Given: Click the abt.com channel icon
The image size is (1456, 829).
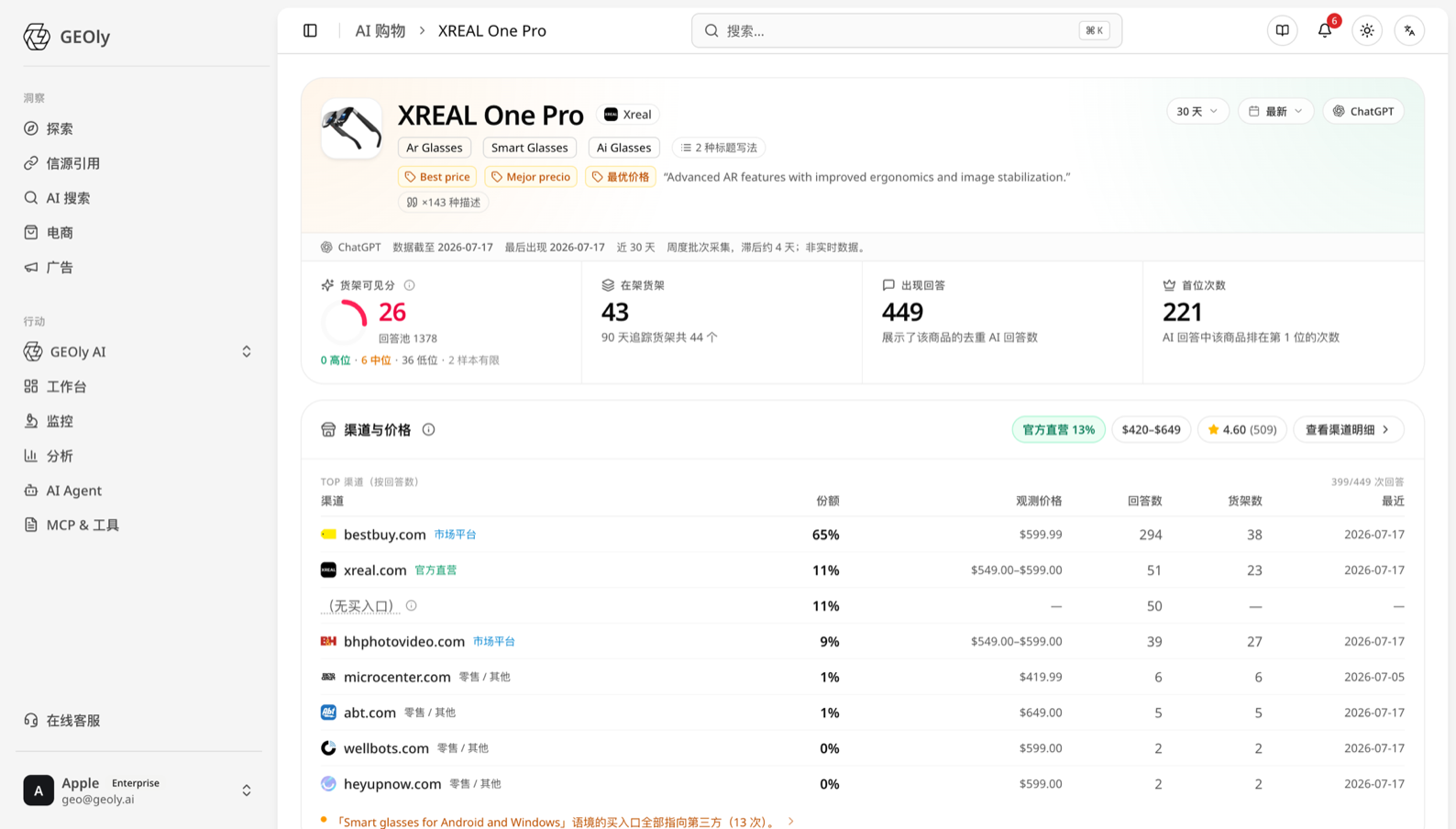Looking at the screenshot, I should tap(328, 713).
